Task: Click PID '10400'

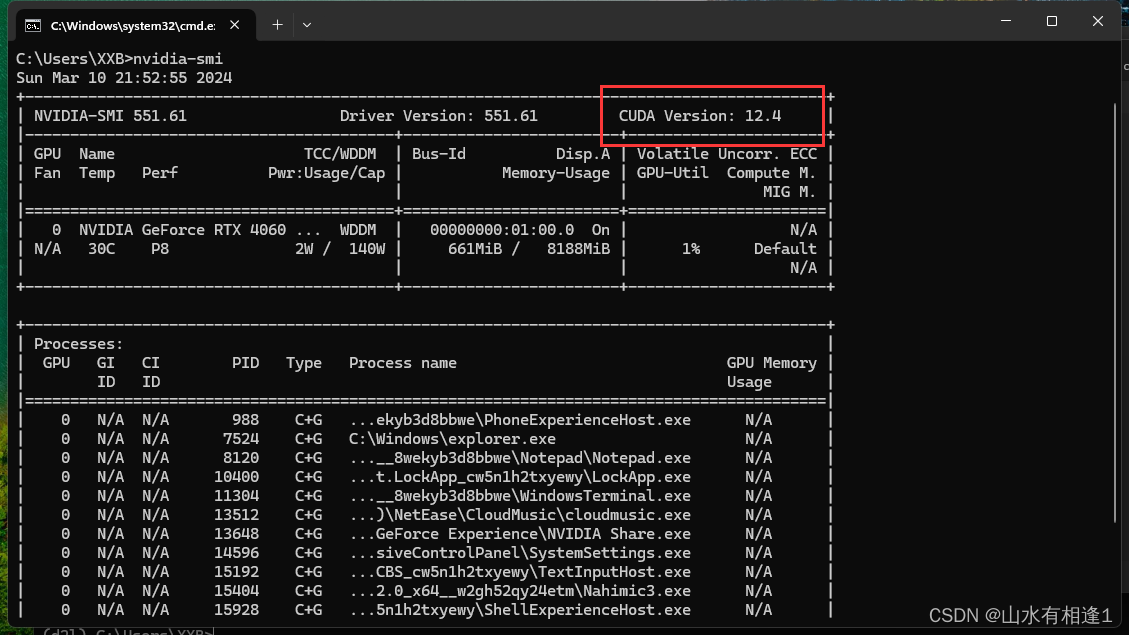Action: point(237,477)
